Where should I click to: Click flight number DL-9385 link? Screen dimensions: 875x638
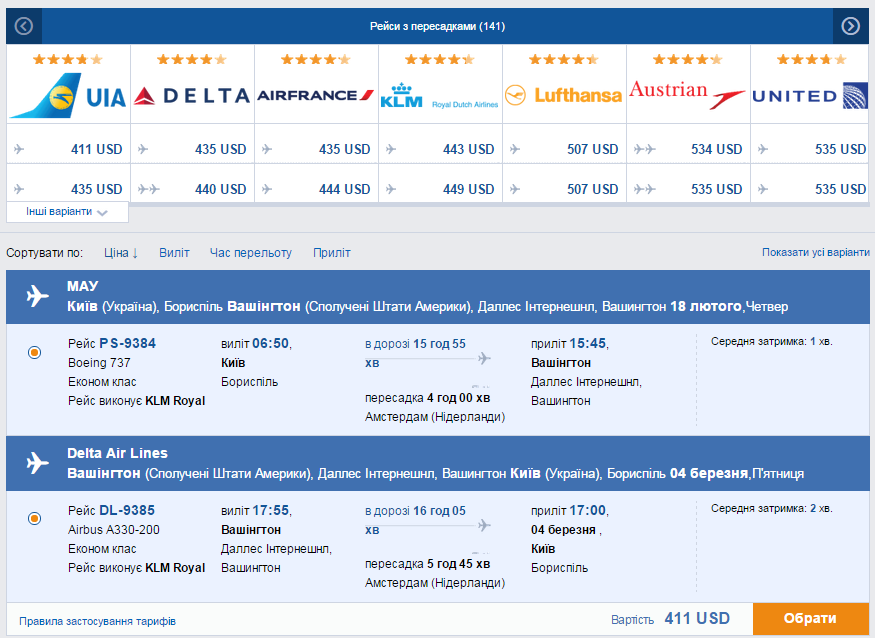(127, 510)
